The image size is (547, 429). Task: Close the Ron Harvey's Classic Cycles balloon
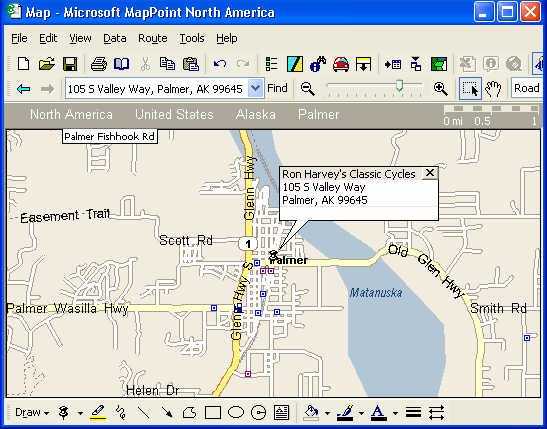(430, 173)
